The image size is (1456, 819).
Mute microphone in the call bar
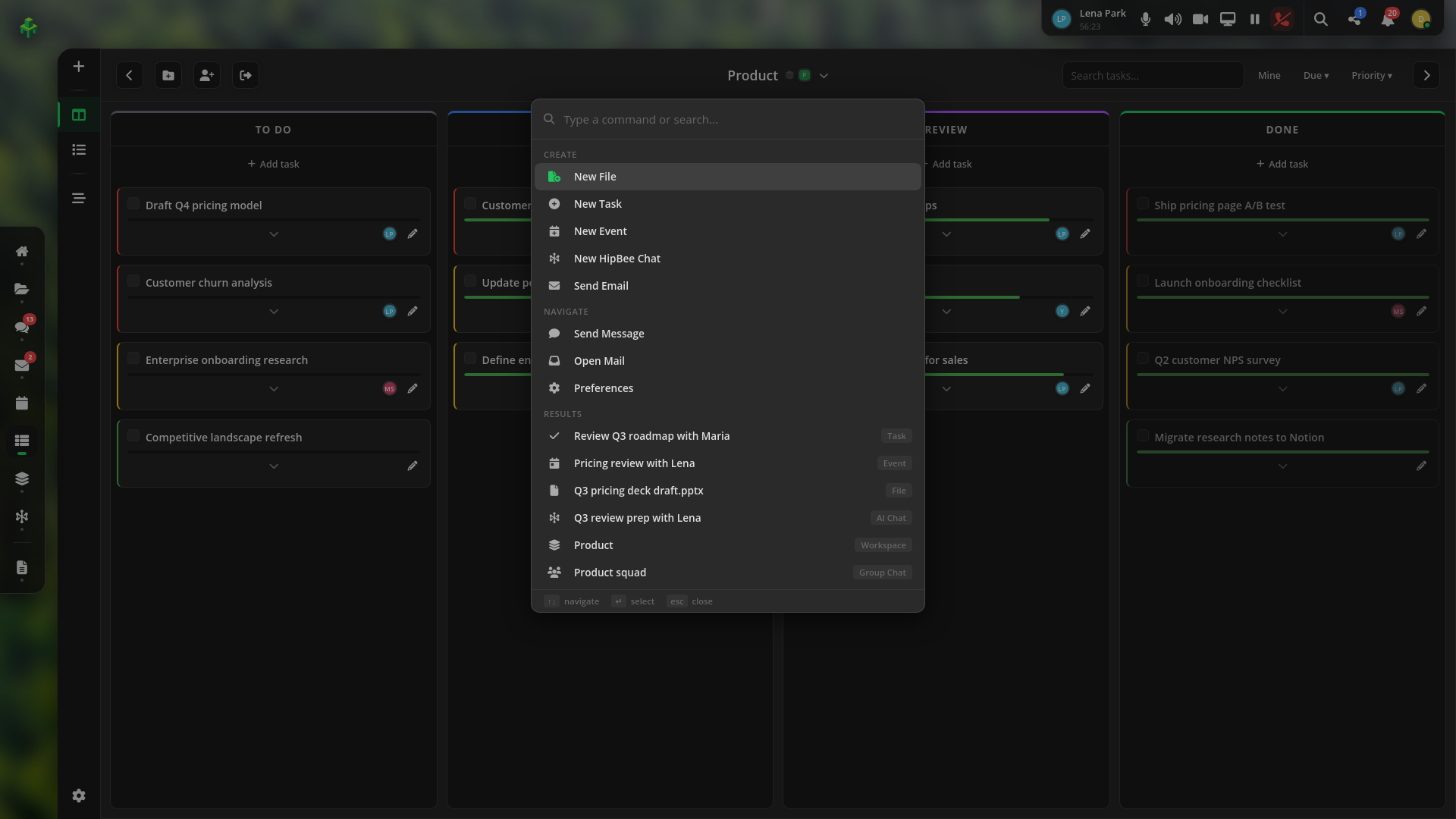coord(1146,19)
